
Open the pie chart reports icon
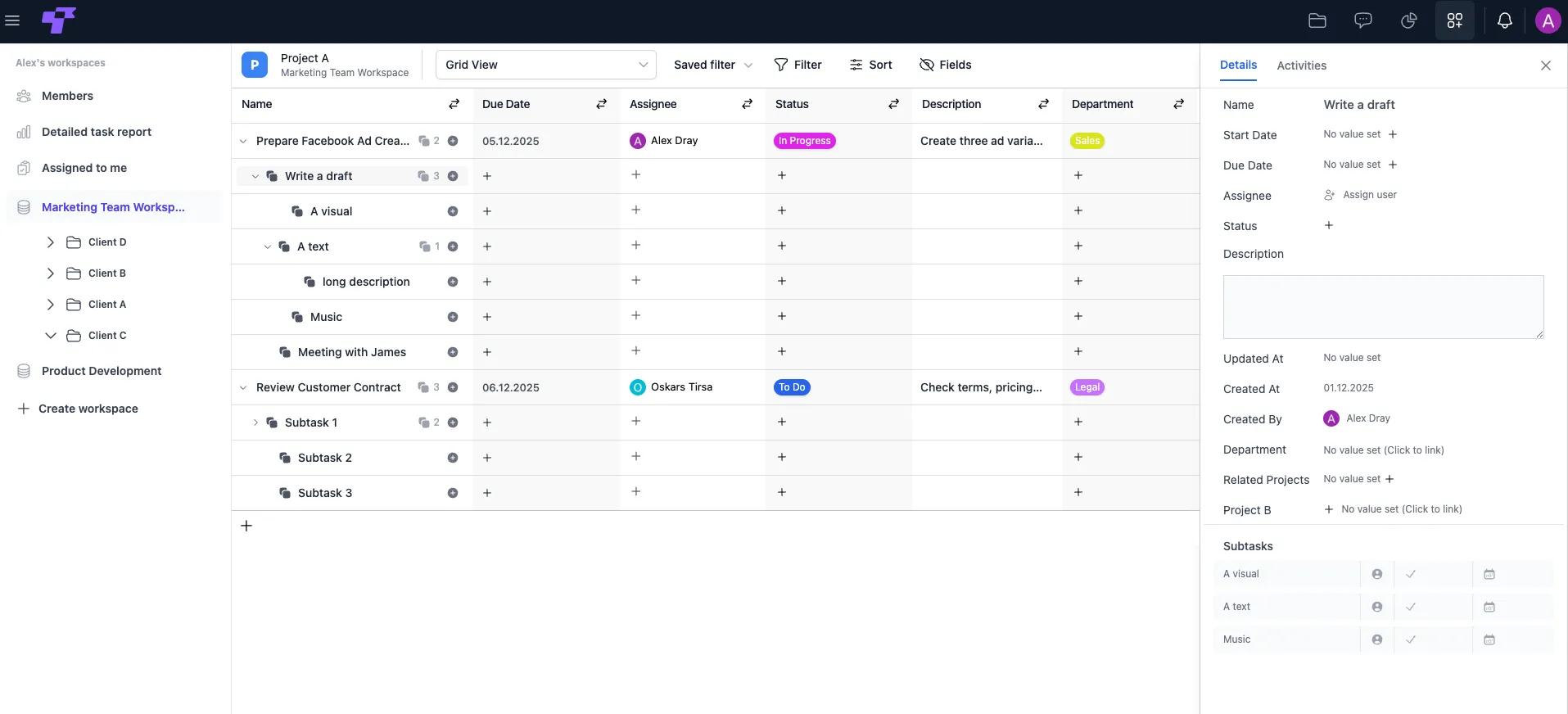click(x=1409, y=20)
